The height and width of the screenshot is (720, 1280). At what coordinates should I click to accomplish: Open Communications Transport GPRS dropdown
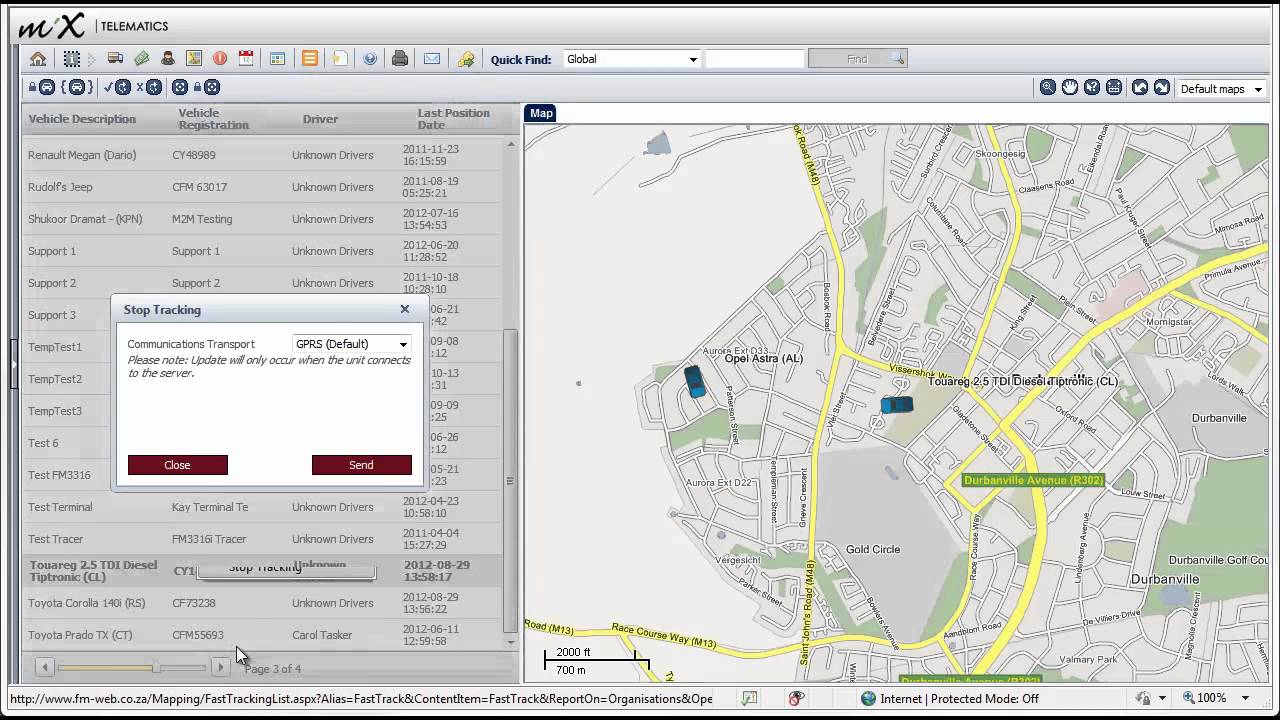pos(351,344)
